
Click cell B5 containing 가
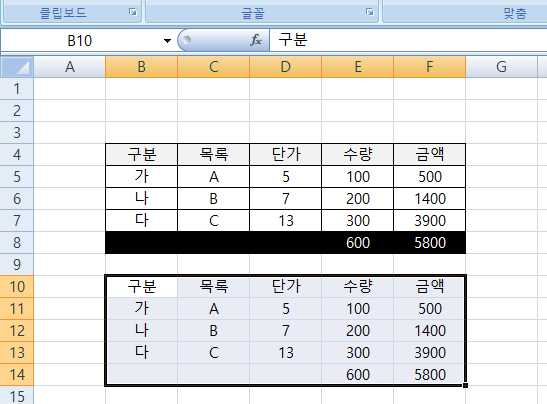[x=141, y=177]
